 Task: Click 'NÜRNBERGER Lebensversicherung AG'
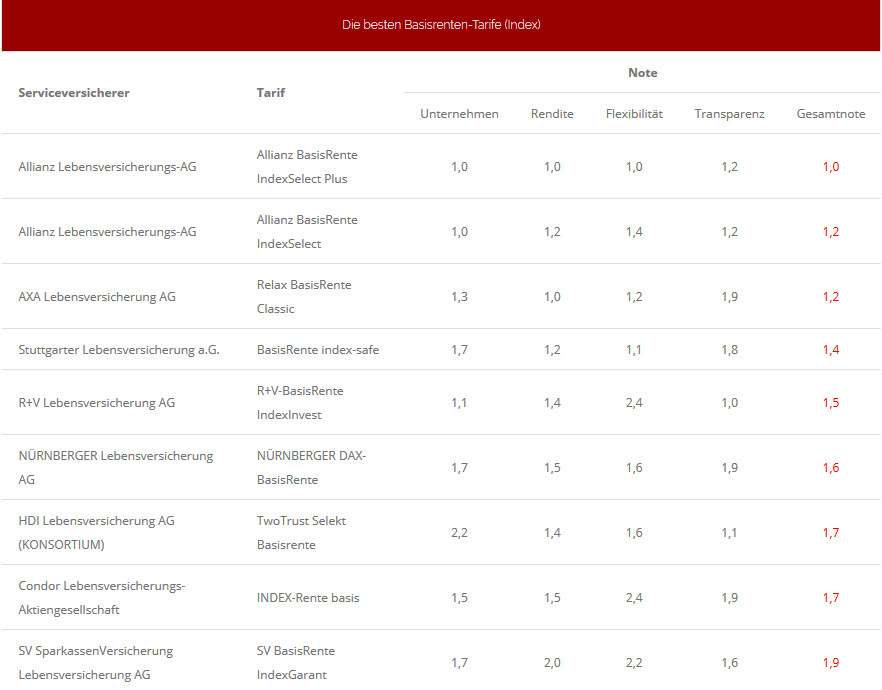pos(115,468)
